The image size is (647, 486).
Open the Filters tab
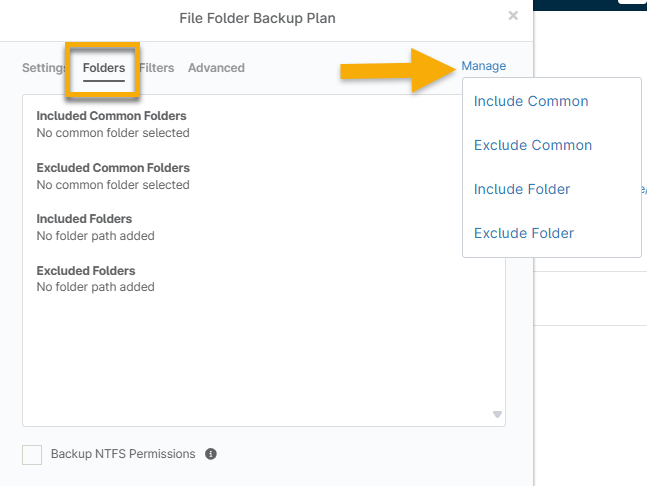tap(157, 68)
